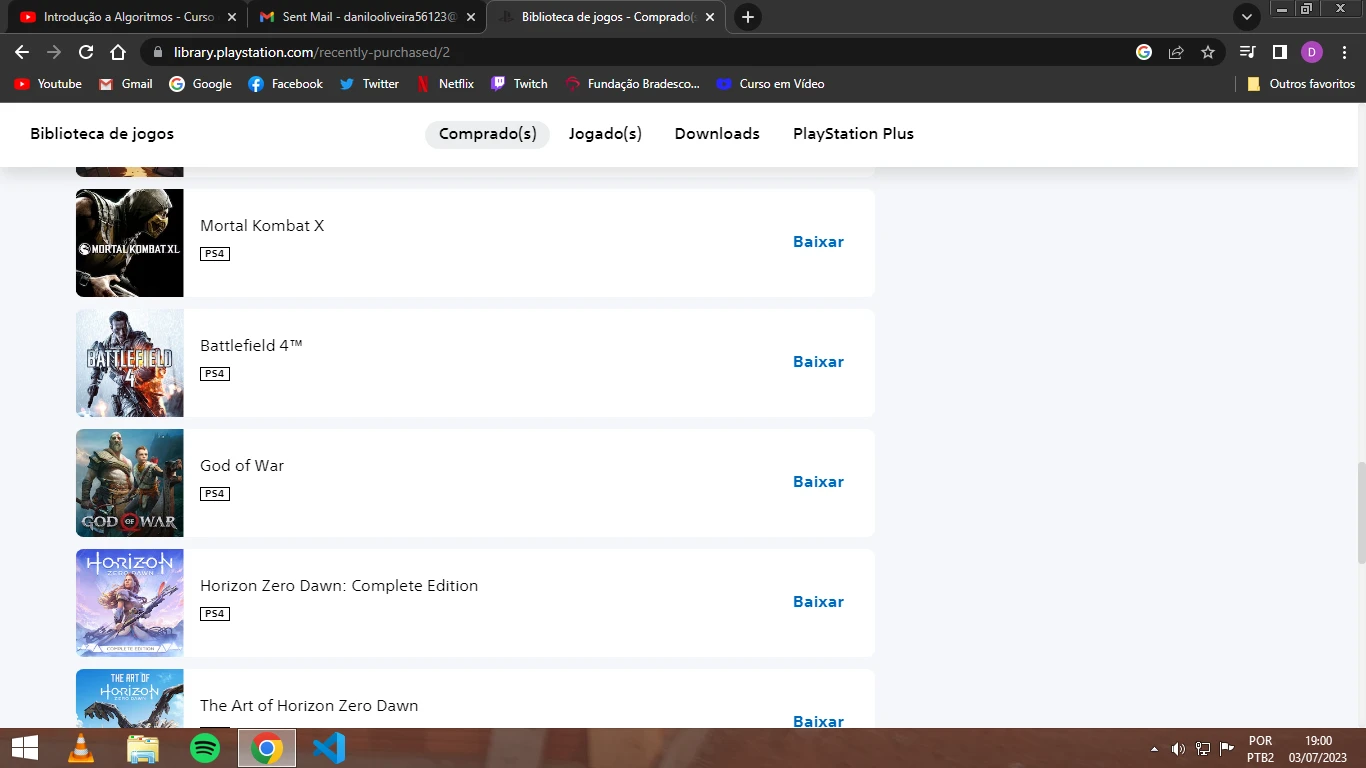Click Horizon Zero Dawn: Complete Edition title
Image resolution: width=1366 pixels, height=768 pixels.
click(x=339, y=586)
